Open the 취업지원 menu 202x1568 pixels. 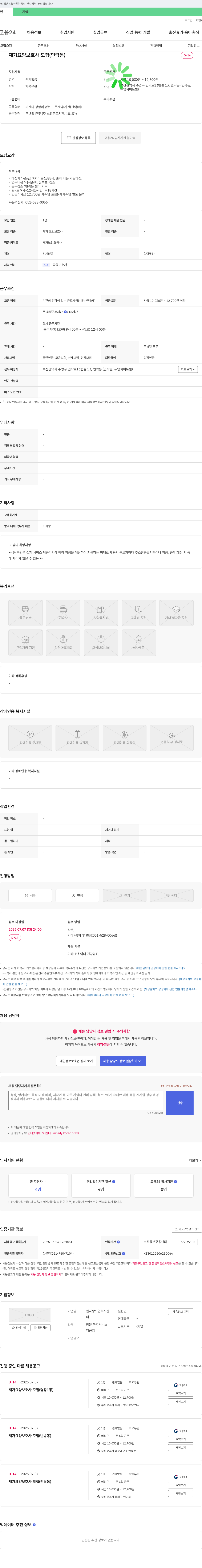(x=67, y=32)
